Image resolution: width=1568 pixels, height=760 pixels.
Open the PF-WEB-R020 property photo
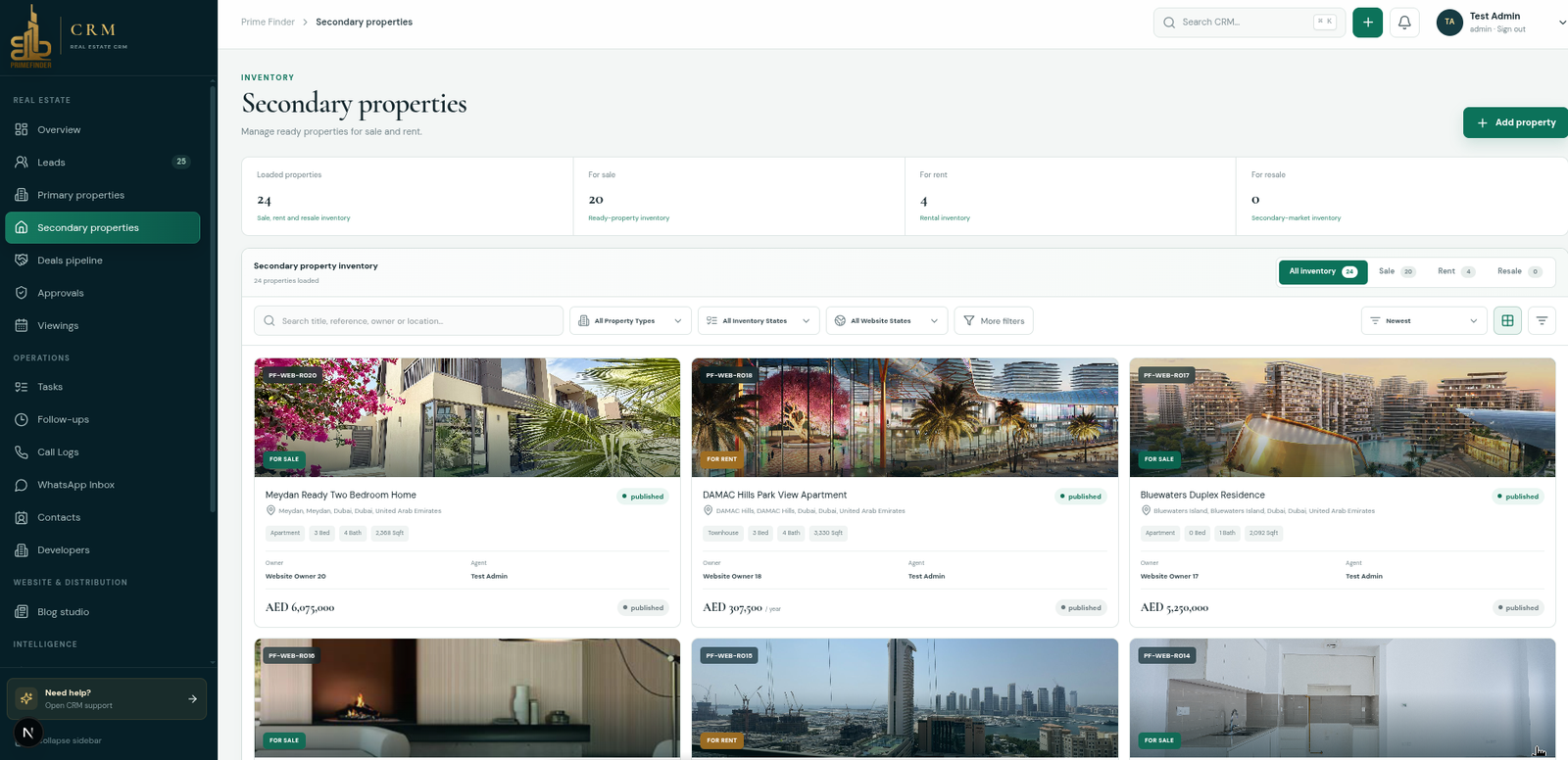(x=467, y=417)
